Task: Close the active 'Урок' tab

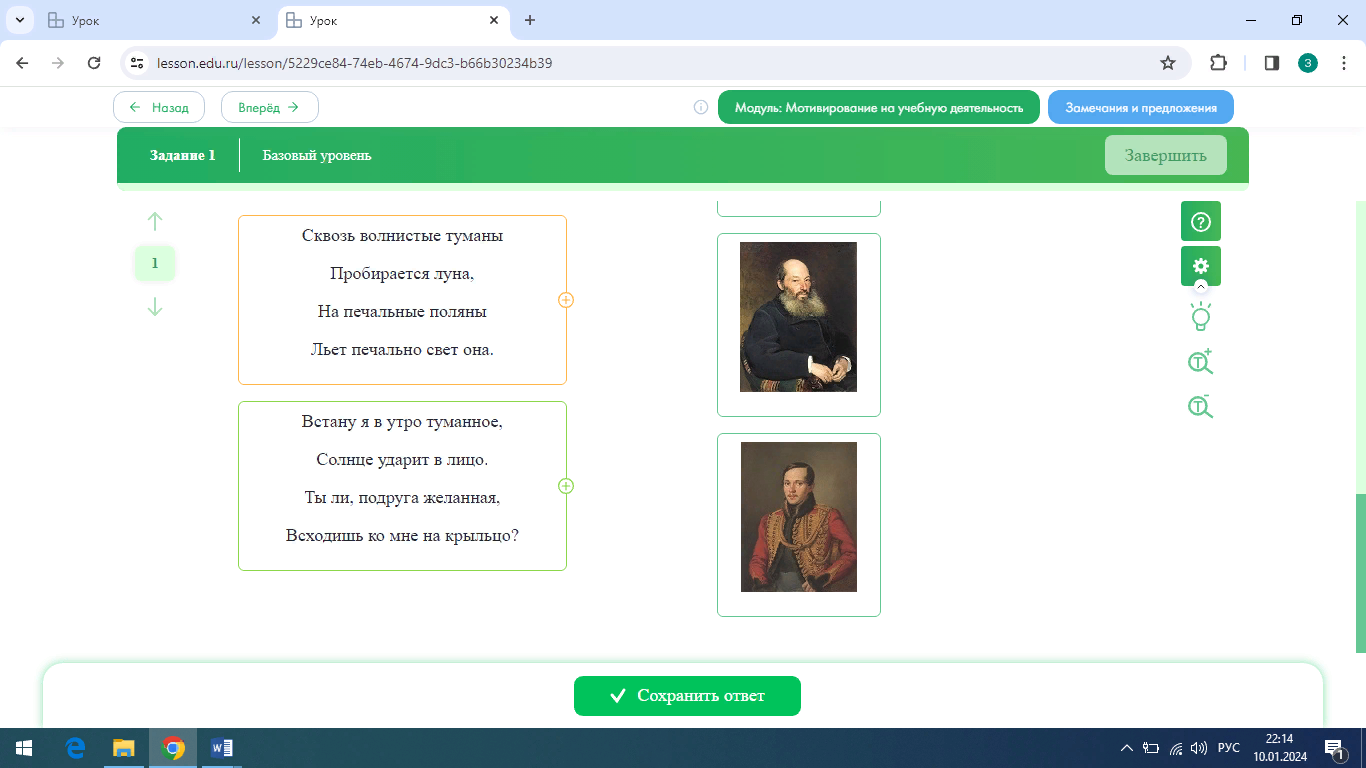Action: click(x=493, y=20)
